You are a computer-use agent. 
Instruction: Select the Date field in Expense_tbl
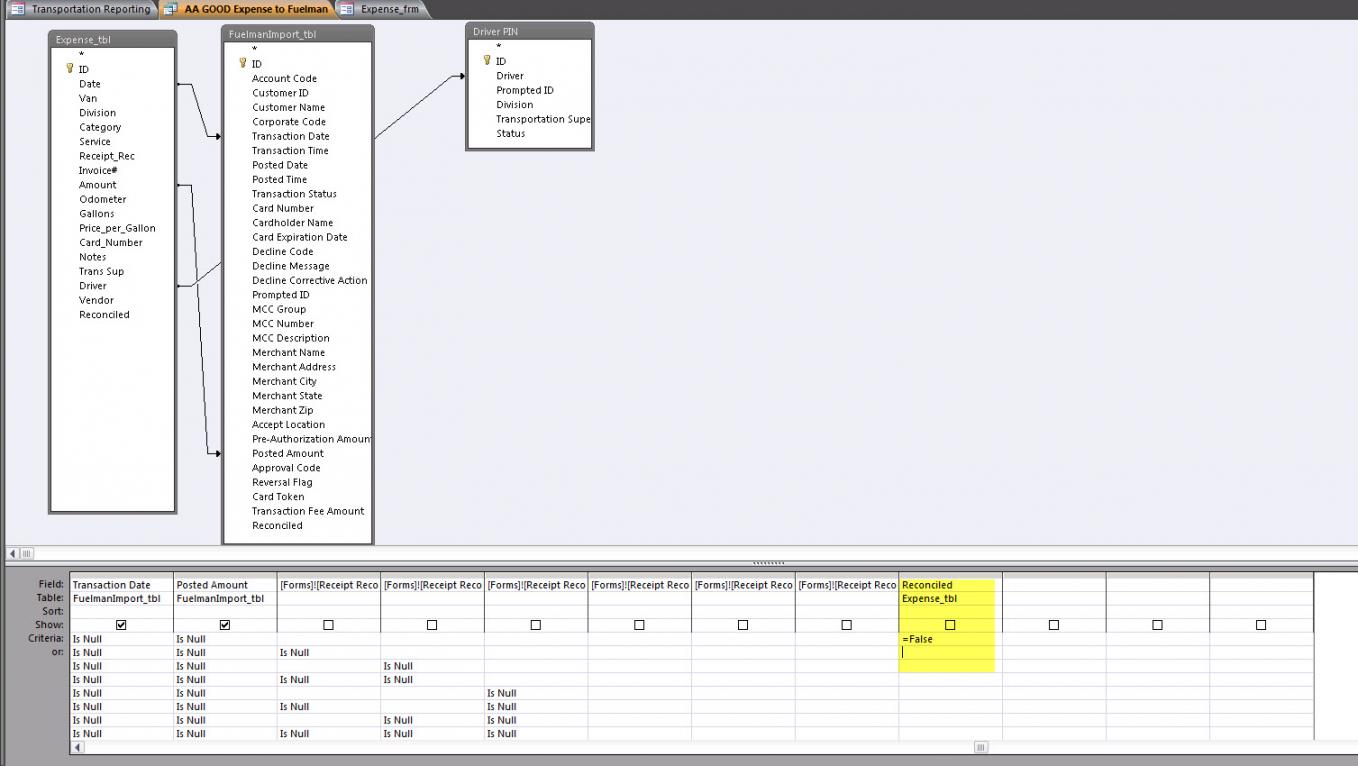90,84
